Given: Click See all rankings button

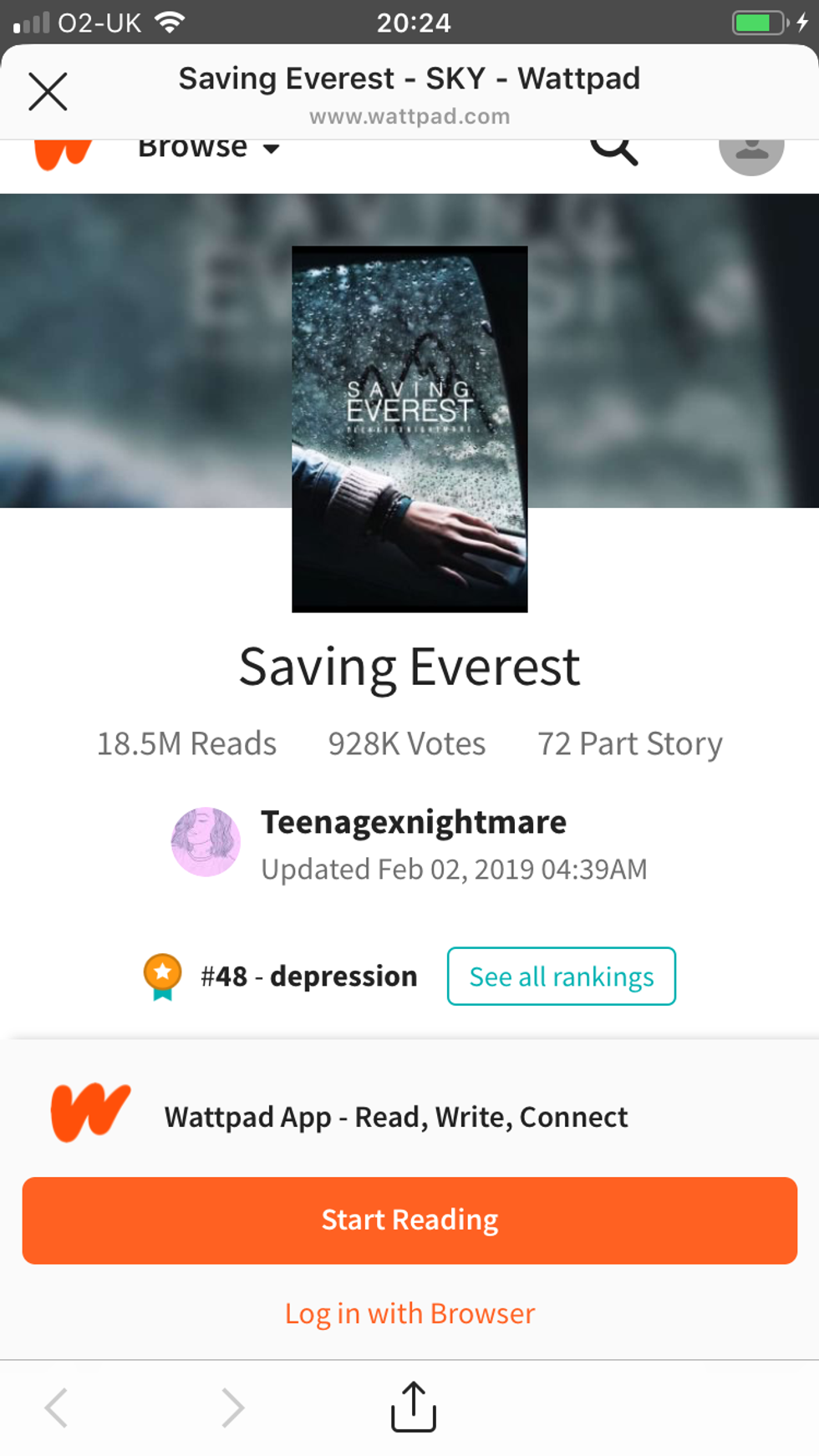Looking at the screenshot, I should point(562,977).
